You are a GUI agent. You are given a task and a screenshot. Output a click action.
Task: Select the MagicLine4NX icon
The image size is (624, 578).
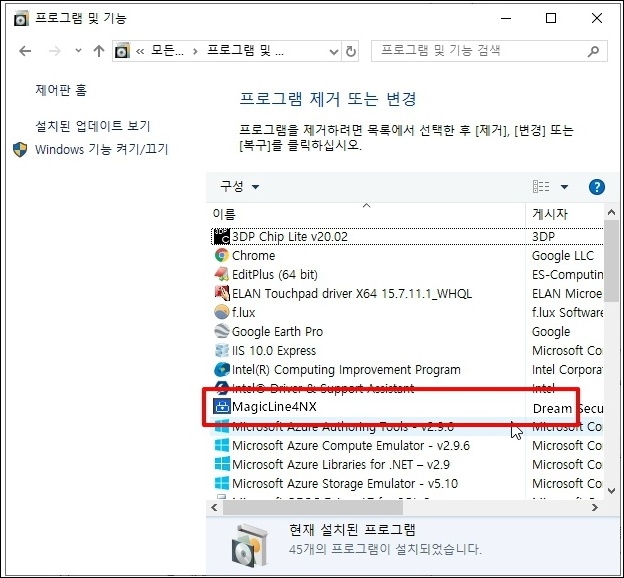[x=222, y=406]
